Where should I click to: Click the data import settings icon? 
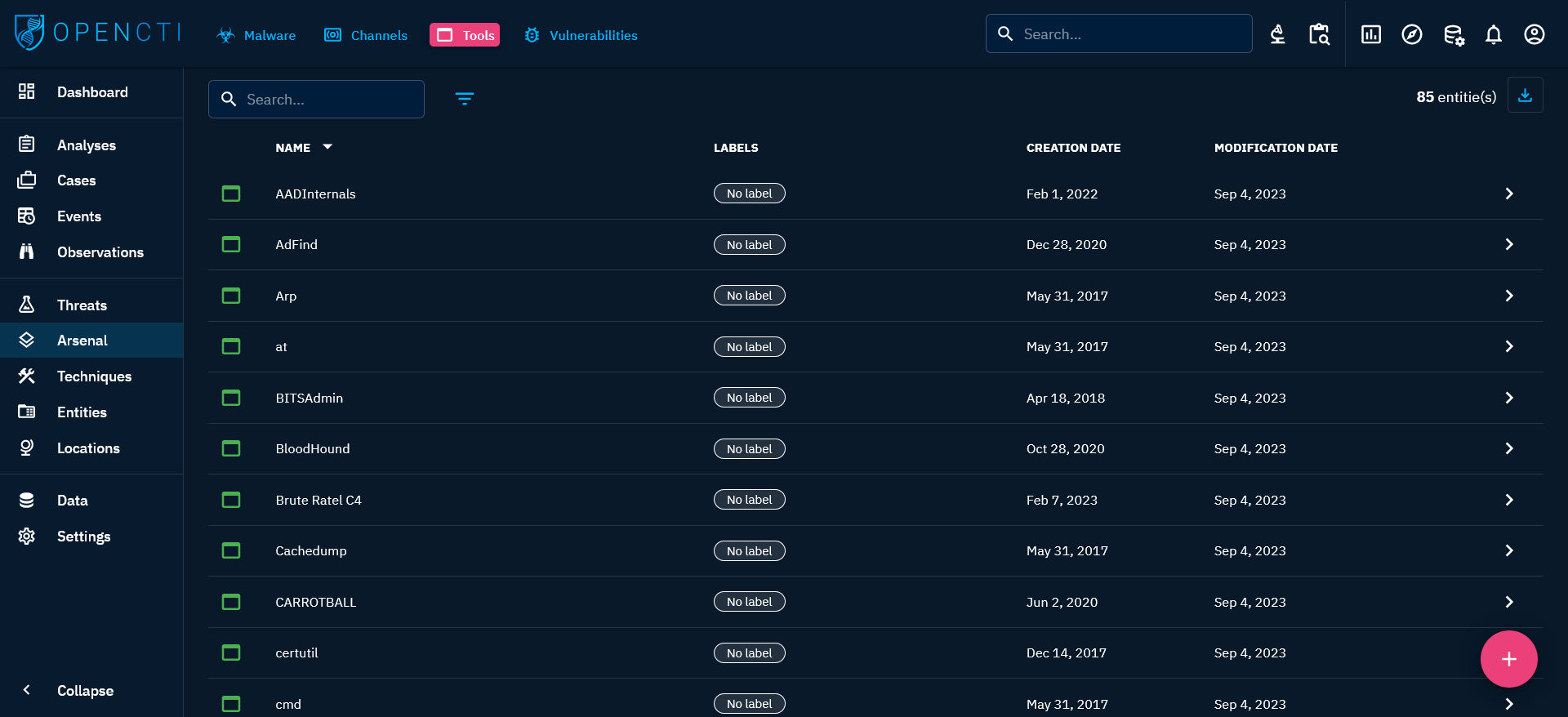pyautogui.click(x=1453, y=34)
